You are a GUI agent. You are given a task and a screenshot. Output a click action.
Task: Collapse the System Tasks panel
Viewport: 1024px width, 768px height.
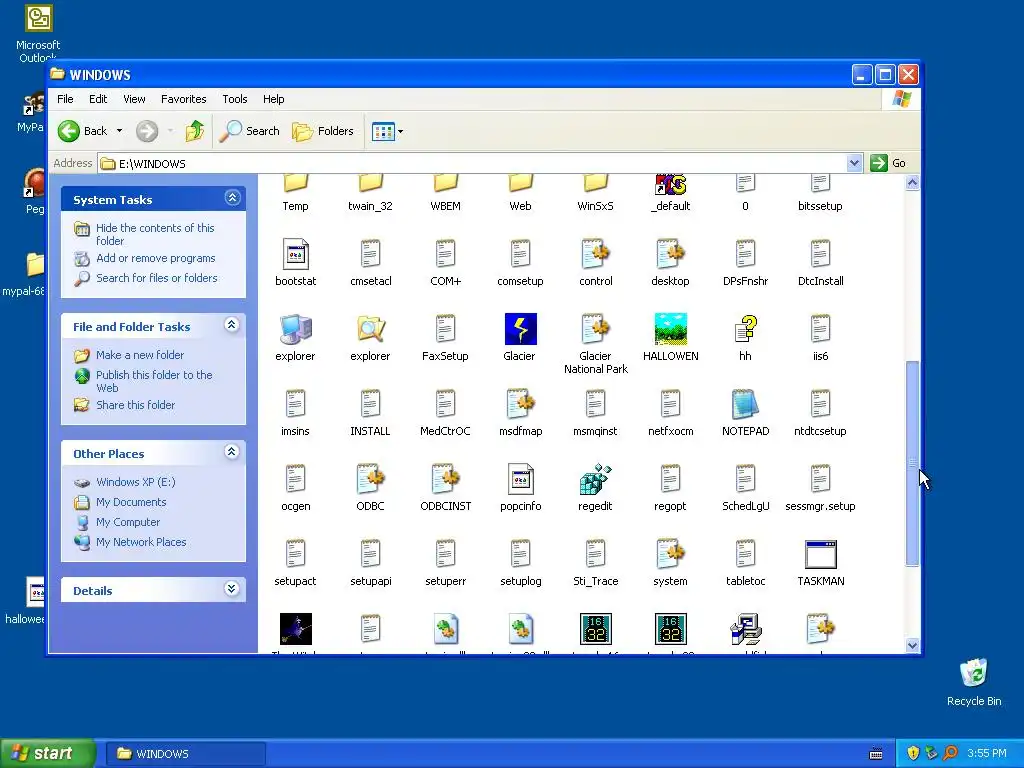tap(232, 197)
